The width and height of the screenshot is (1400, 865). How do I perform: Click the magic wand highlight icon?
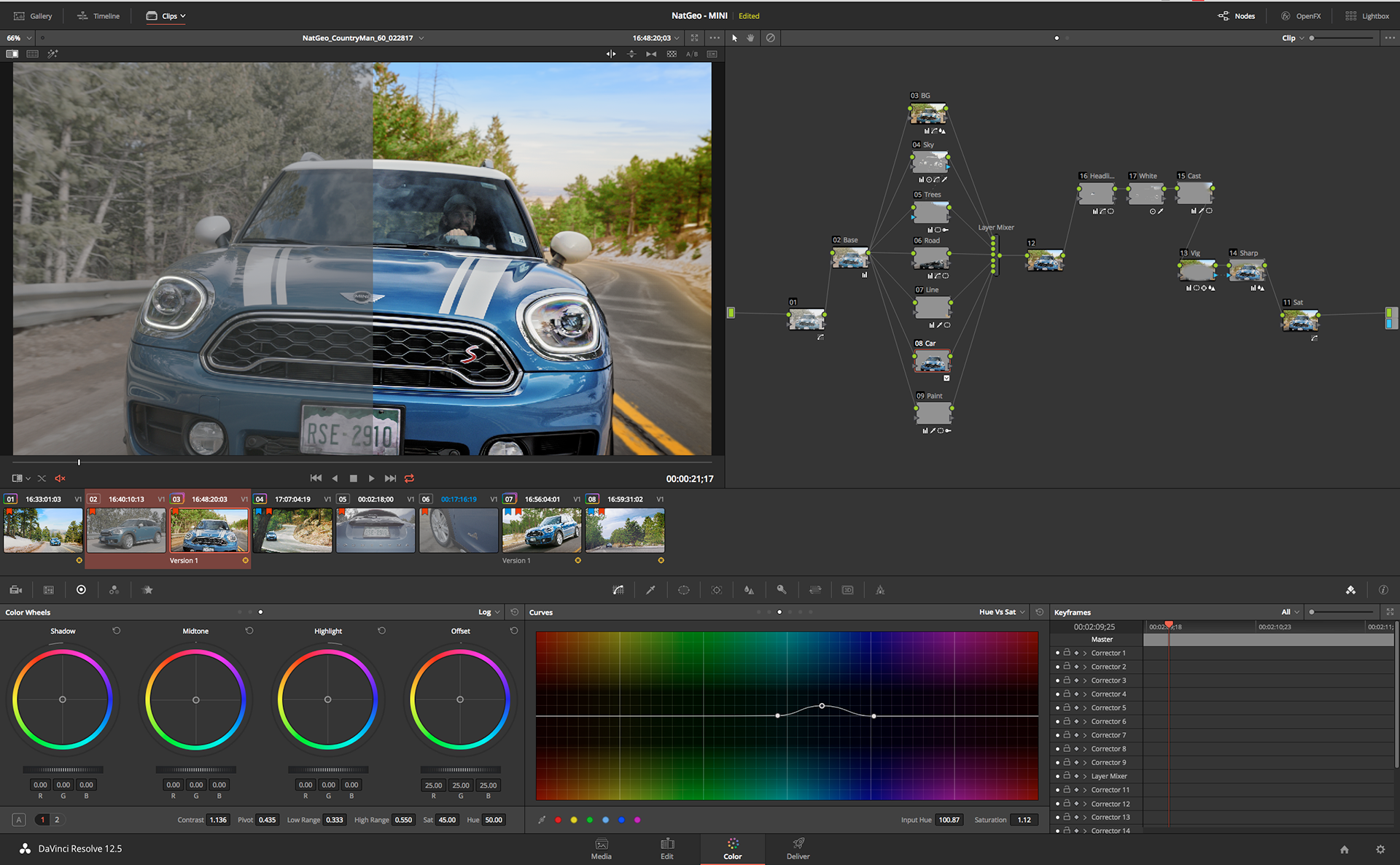[52, 54]
